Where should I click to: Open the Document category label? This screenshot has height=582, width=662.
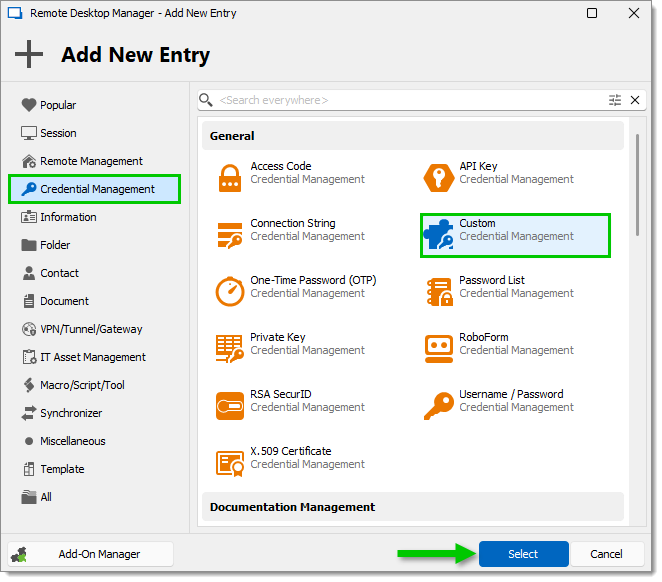click(x=65, y=301)
